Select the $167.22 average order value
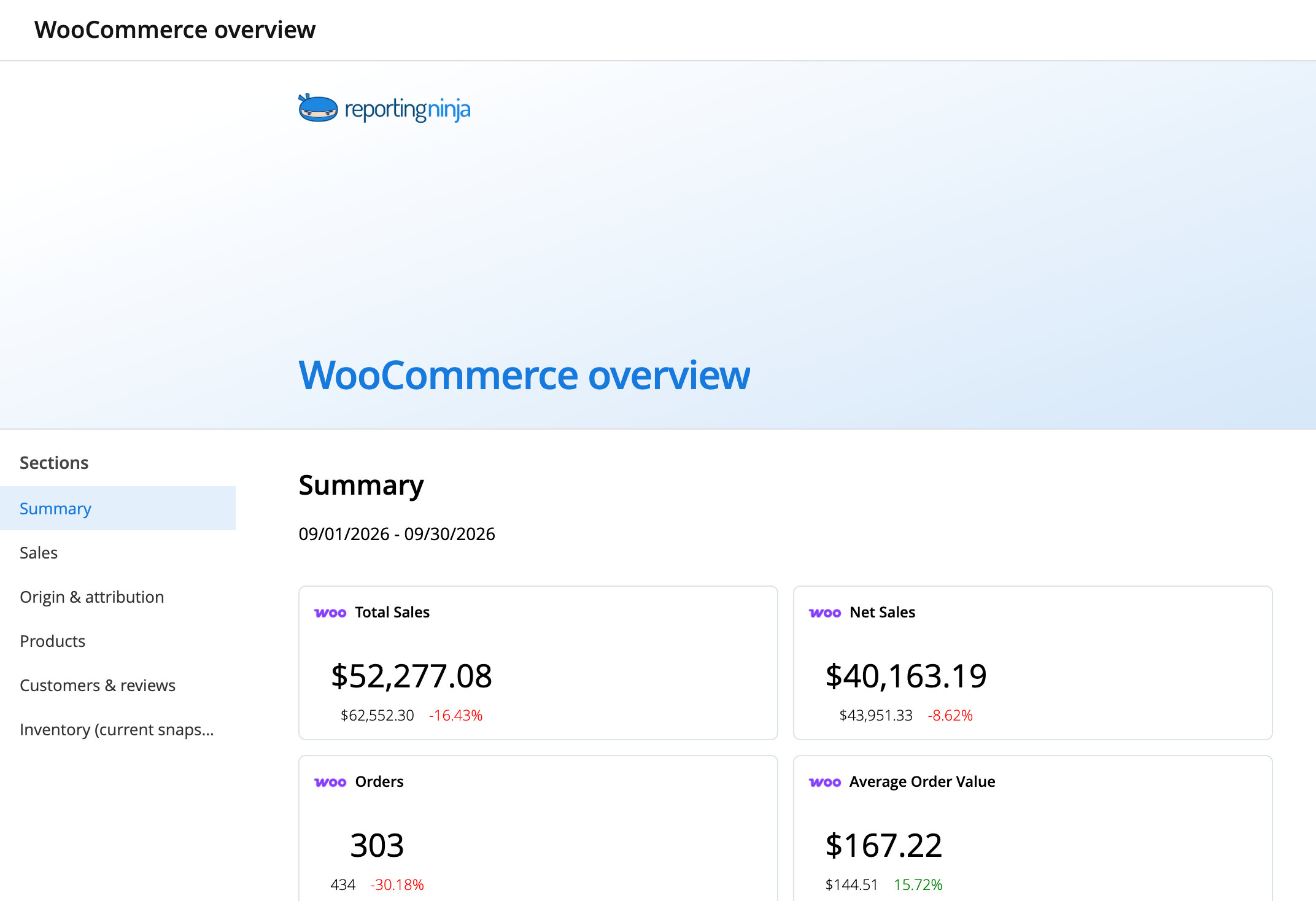The height and width of the screenshot is (901, 1316). point(883,845)
